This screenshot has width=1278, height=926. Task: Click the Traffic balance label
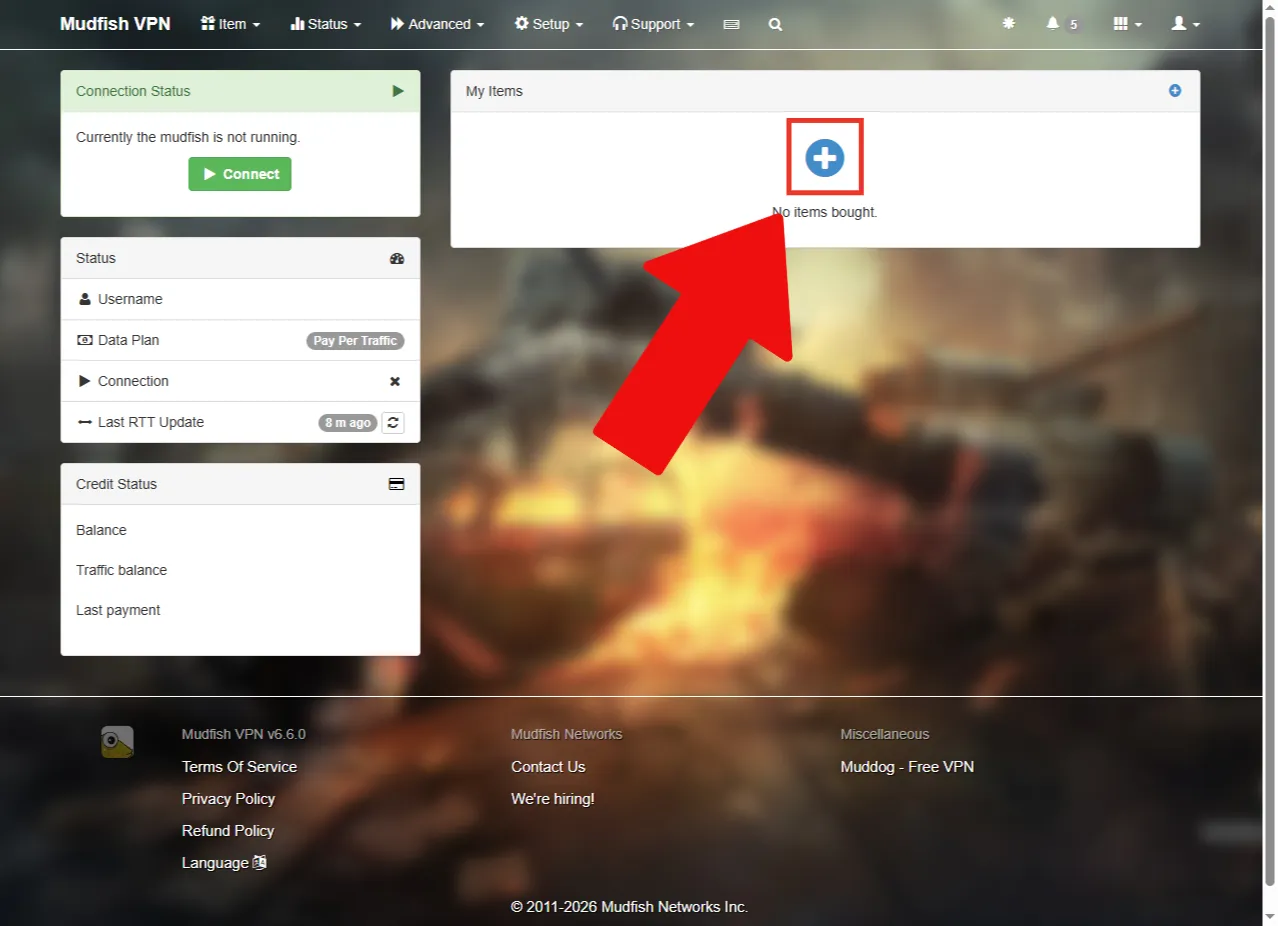121,570
